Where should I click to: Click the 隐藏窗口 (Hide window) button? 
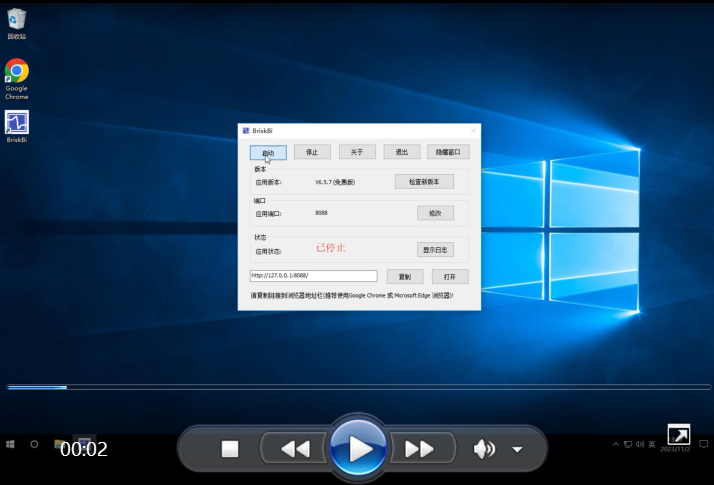(x=448, y=152)
